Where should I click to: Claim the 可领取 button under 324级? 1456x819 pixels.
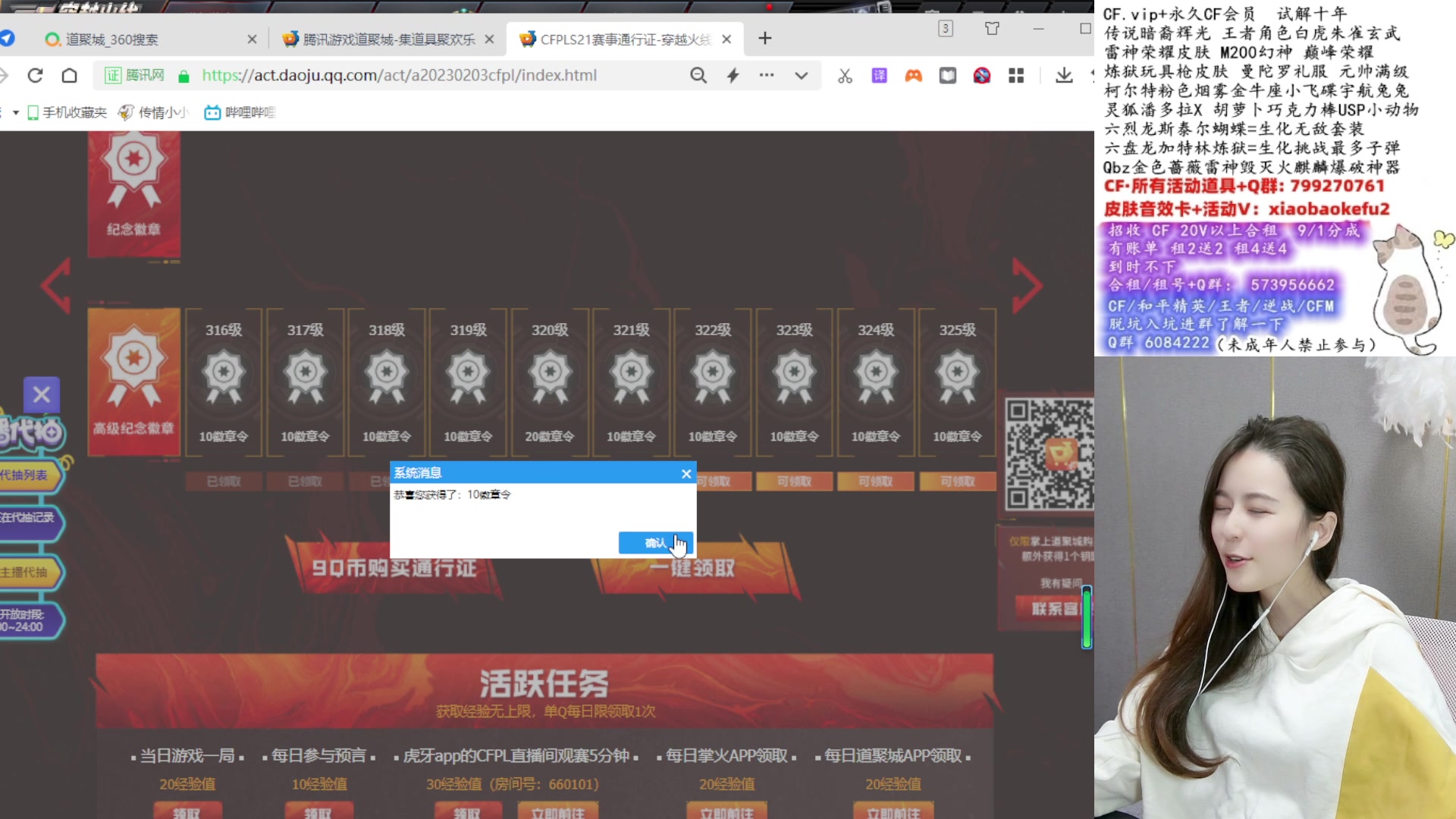[876, 482]
